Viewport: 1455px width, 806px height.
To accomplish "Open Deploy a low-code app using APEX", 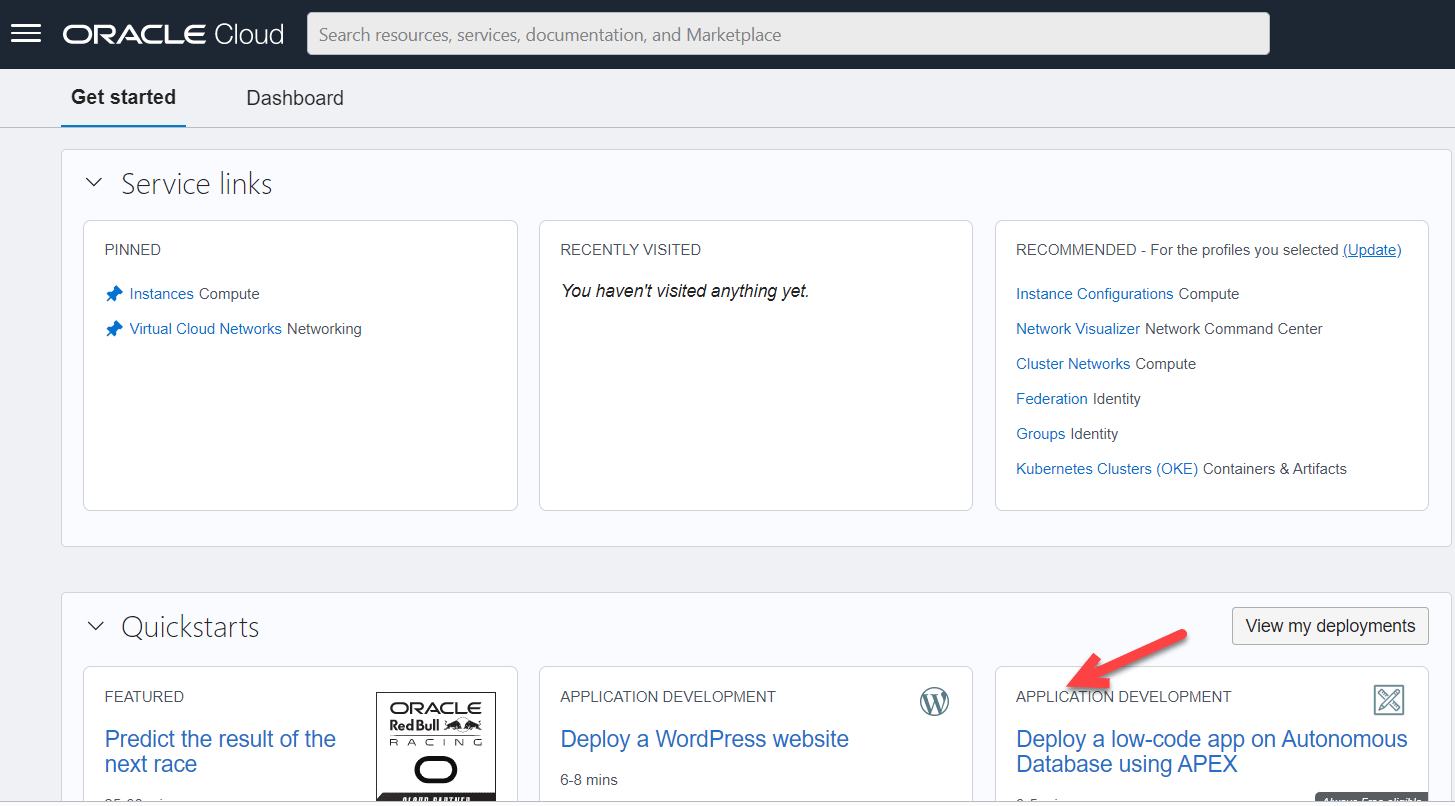I will coord(1211,751).
